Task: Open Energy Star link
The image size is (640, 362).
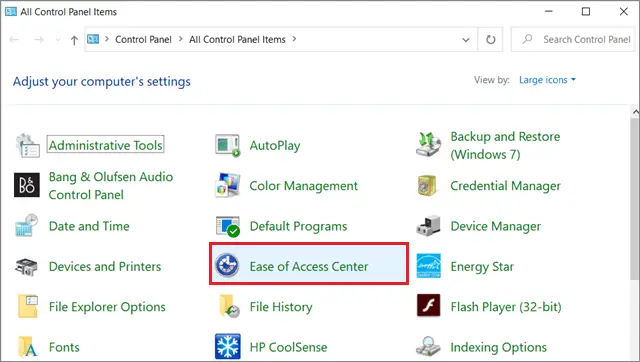Action: pos(482,267)
